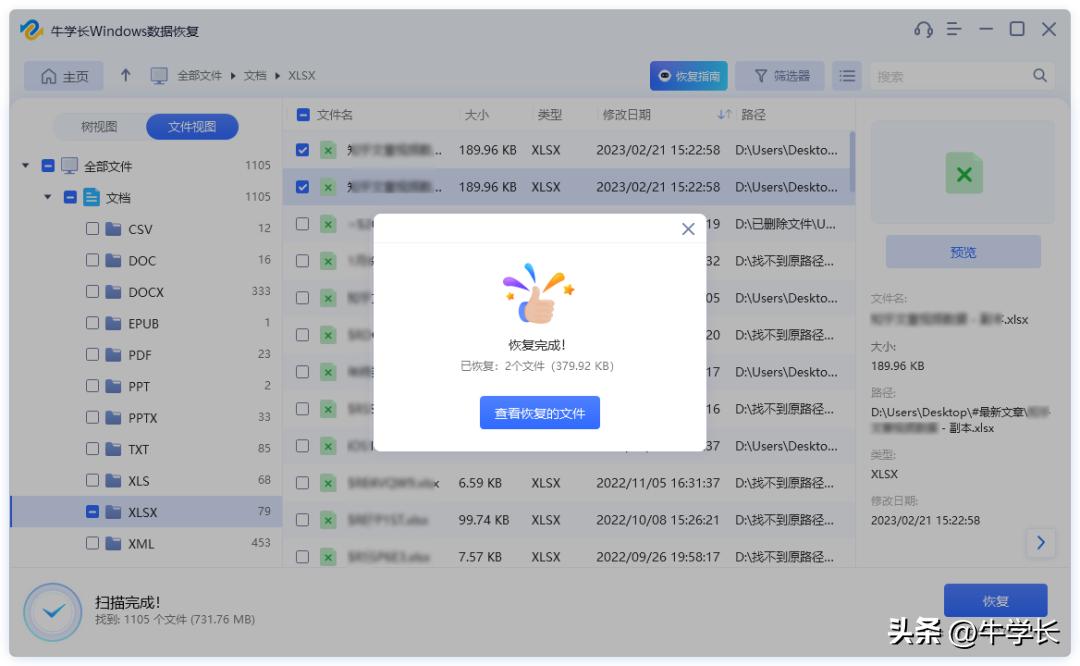
Task: Toggle 文档 folder checkbox
Action: (x=70, y=197)
